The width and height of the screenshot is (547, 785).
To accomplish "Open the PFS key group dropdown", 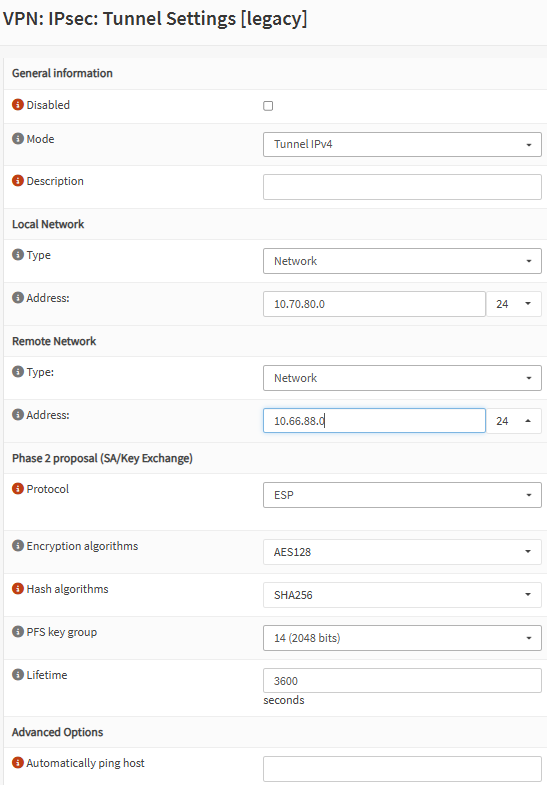I will coord(402,638).
